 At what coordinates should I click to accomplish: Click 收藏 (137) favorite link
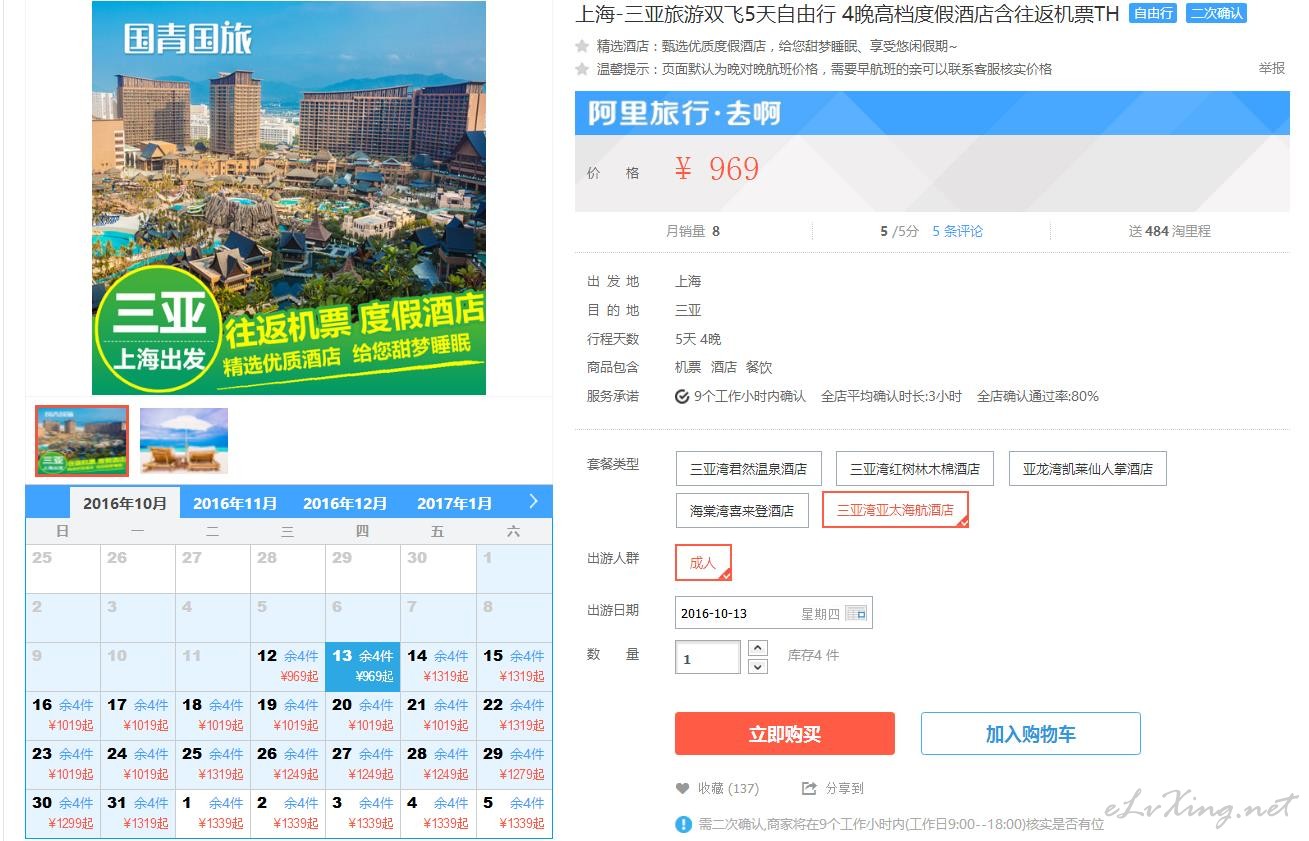(x=728, y=789)
